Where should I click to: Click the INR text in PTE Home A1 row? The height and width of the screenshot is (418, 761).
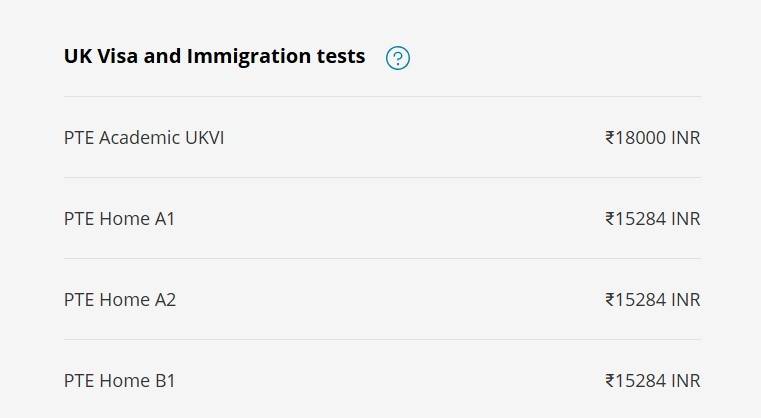[686, 219]
